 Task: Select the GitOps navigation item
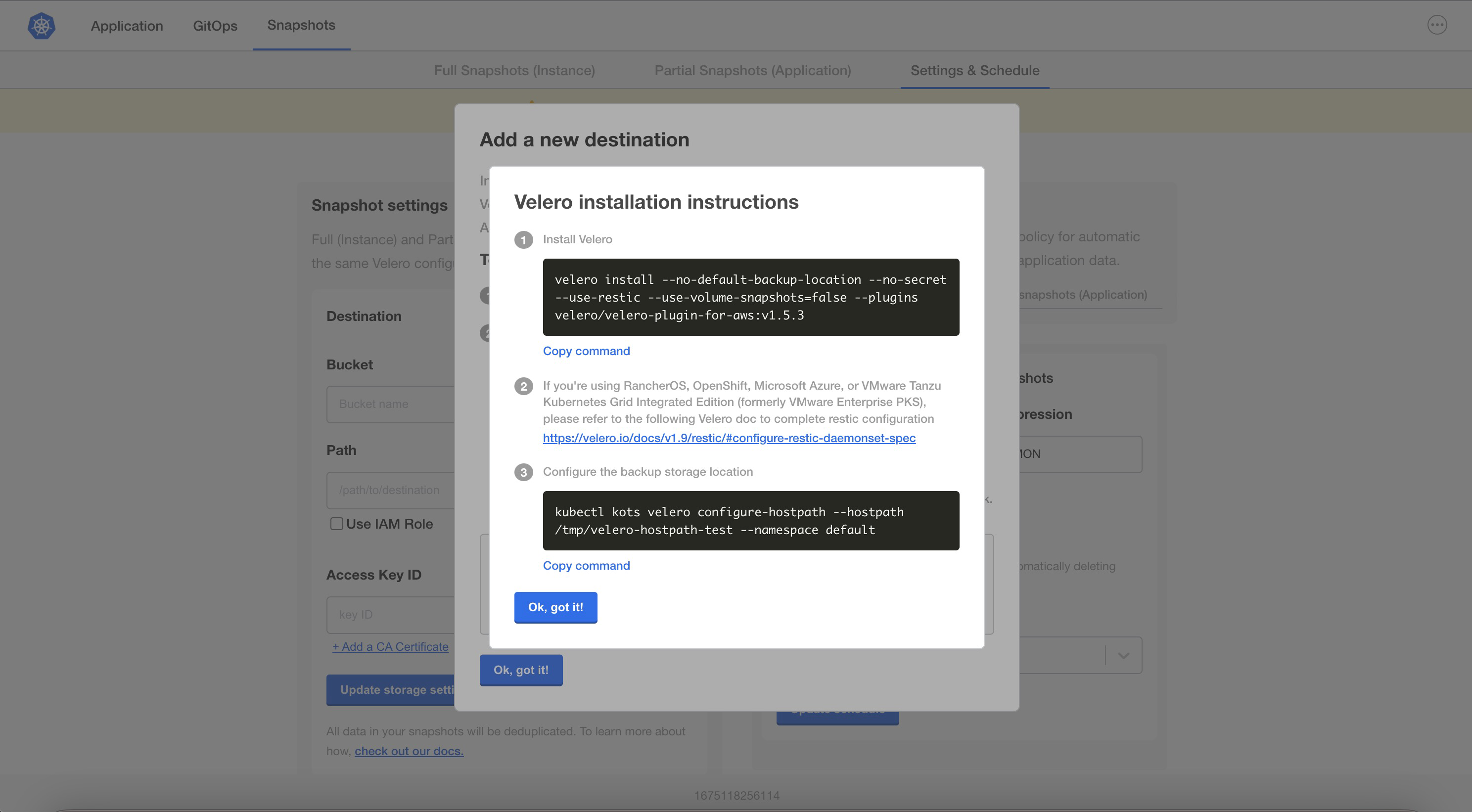[215, 26]
